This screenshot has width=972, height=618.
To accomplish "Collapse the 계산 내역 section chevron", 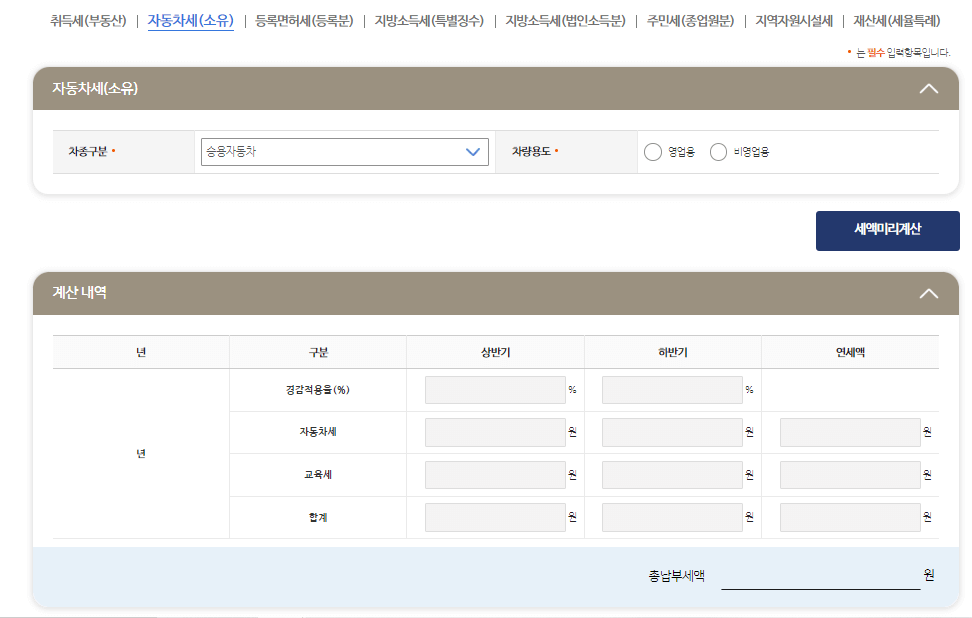I will point(928,293).
